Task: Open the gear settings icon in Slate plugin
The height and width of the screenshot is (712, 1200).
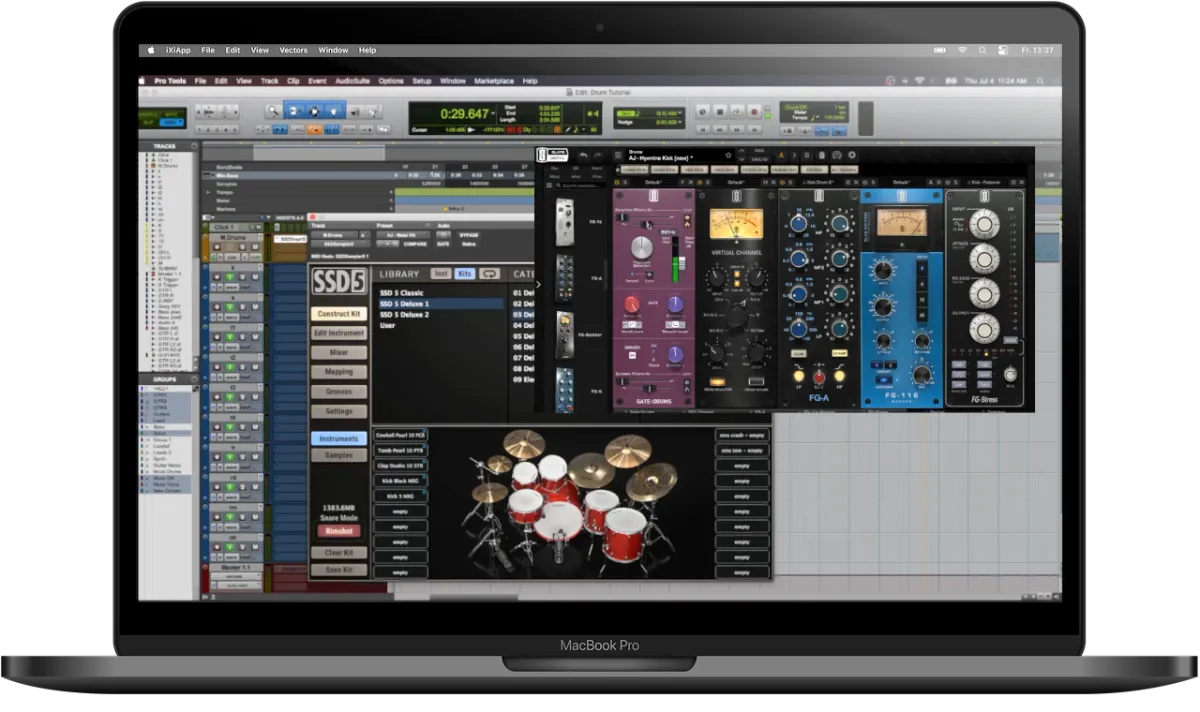Action: pyautogui.click(x=852, y=155)
